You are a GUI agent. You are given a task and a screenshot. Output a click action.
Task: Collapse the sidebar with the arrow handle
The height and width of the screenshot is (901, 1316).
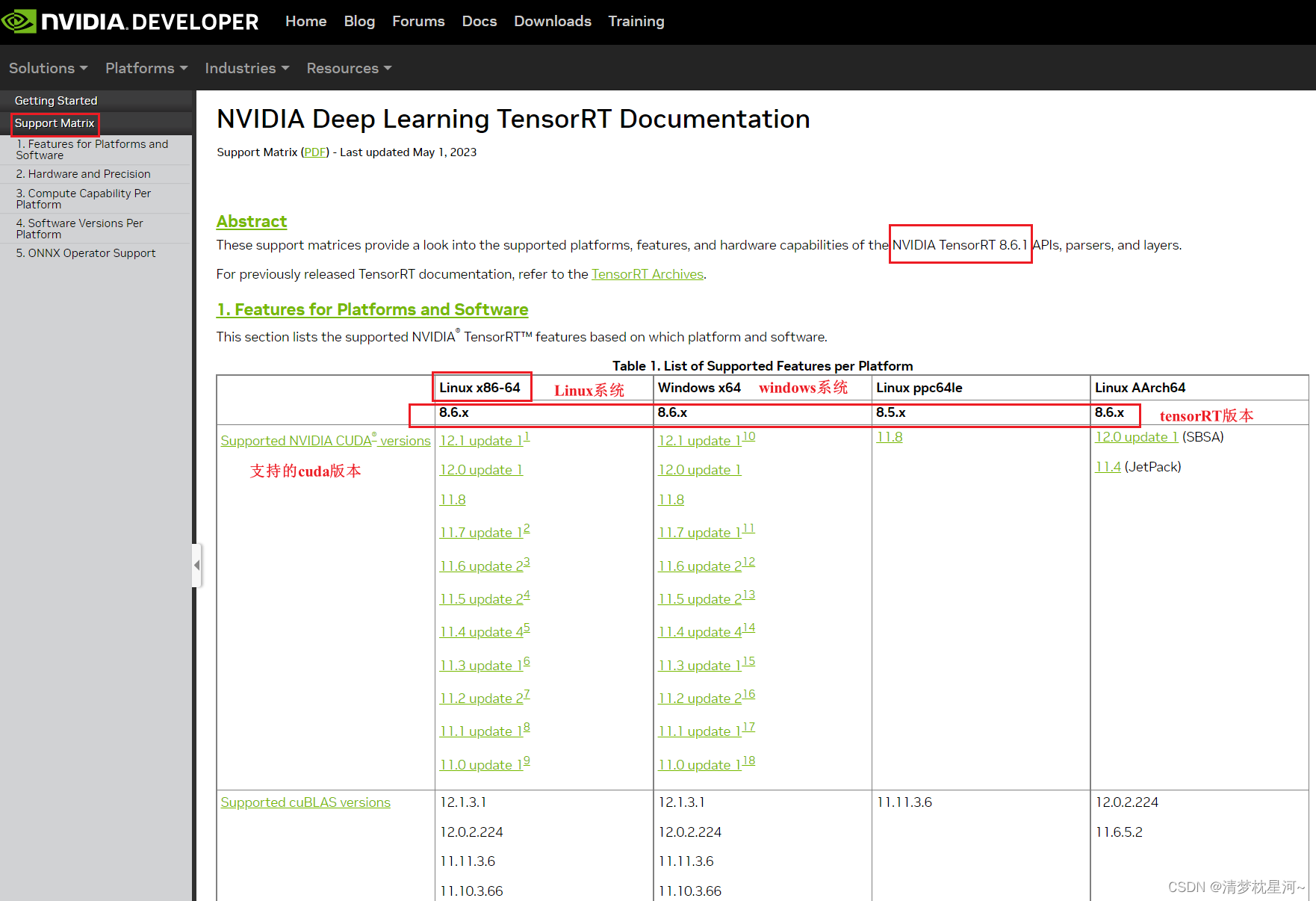tap(196, 566)
